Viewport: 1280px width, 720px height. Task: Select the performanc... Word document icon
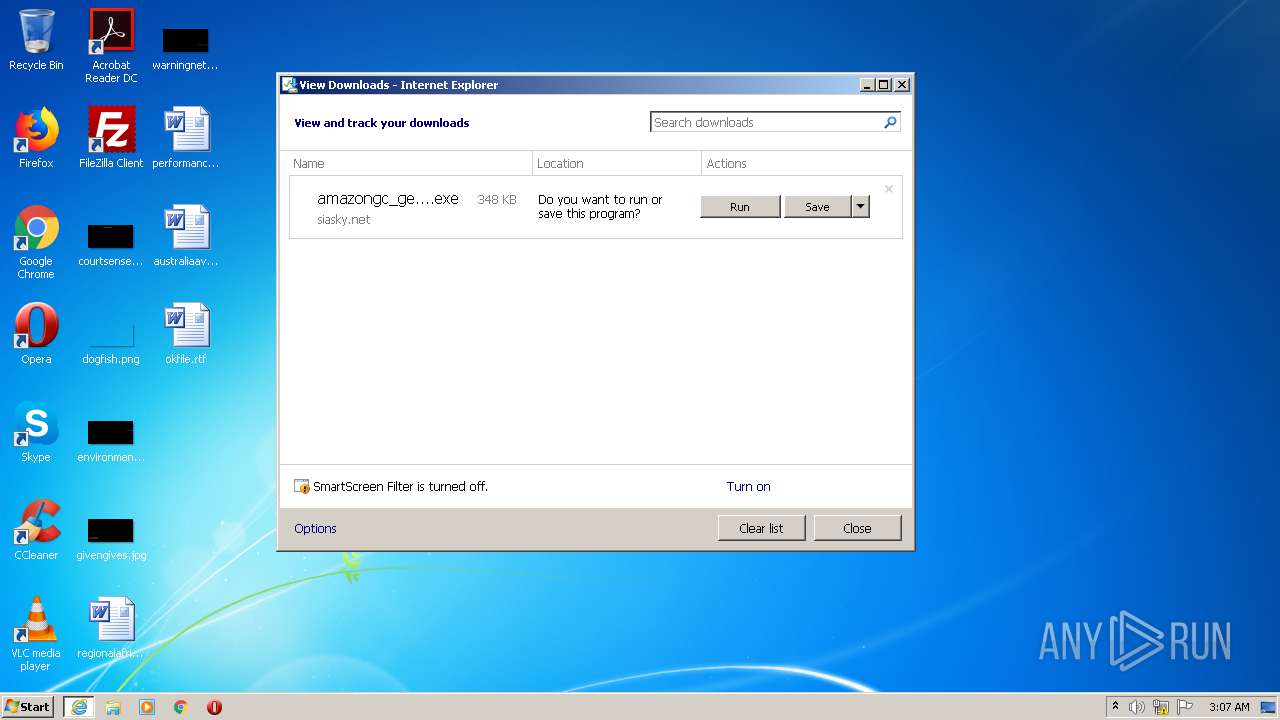point(186,138)
